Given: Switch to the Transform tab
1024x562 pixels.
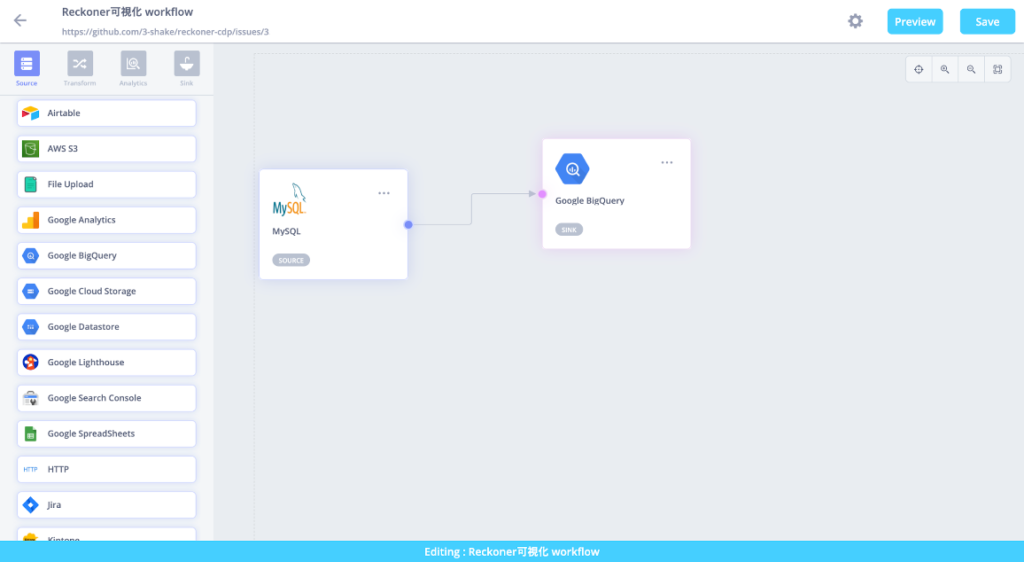Looking at the screenshot, I should click(80, 69).
